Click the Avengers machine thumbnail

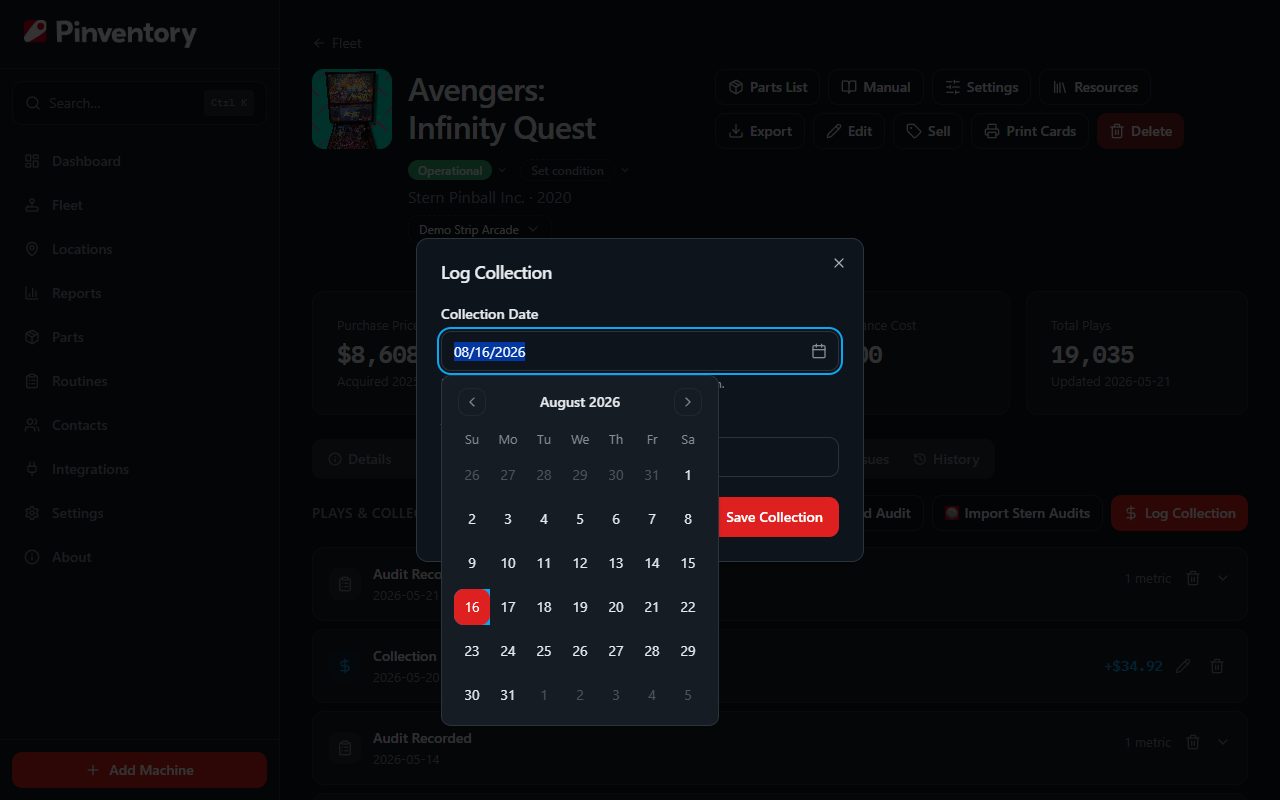[x=352, y=109]
